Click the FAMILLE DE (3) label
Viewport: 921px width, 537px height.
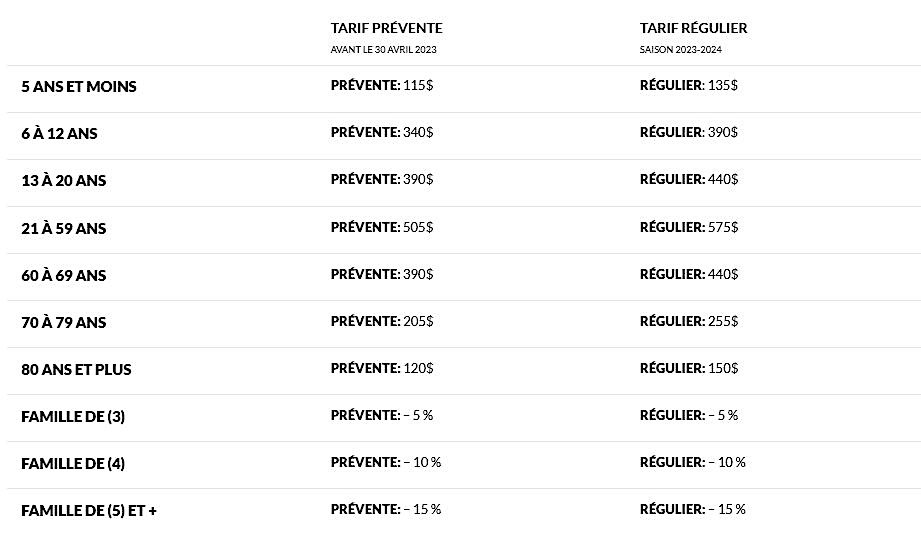tap(73, 417)
